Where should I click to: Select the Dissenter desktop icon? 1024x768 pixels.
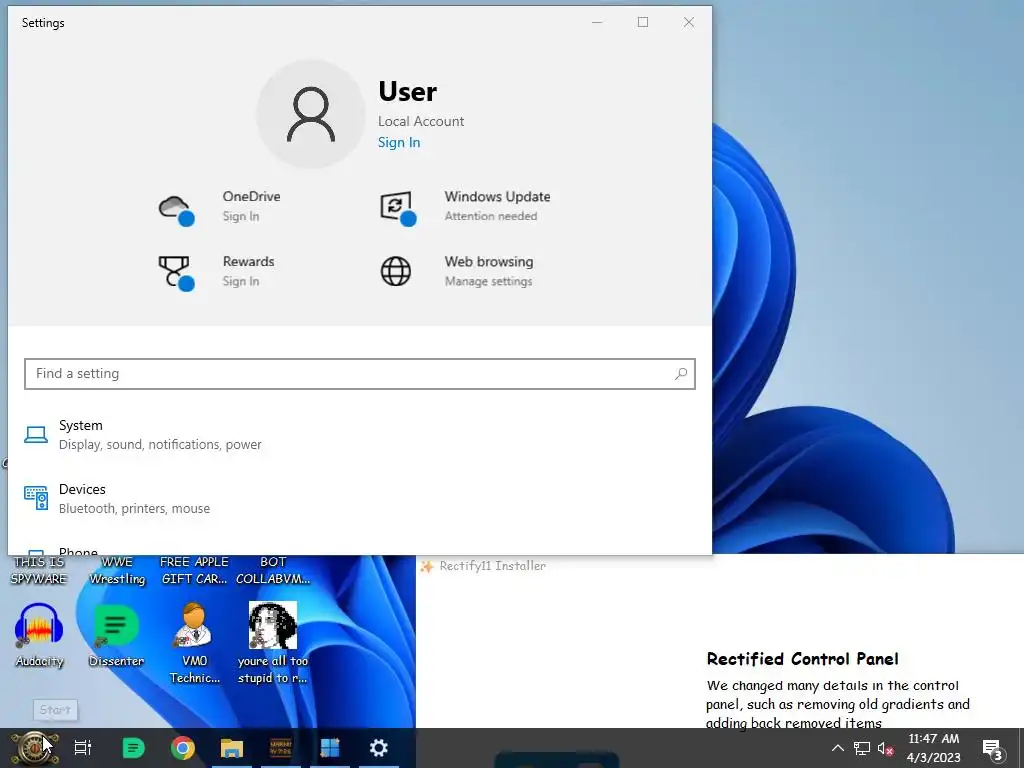point(116,634)
